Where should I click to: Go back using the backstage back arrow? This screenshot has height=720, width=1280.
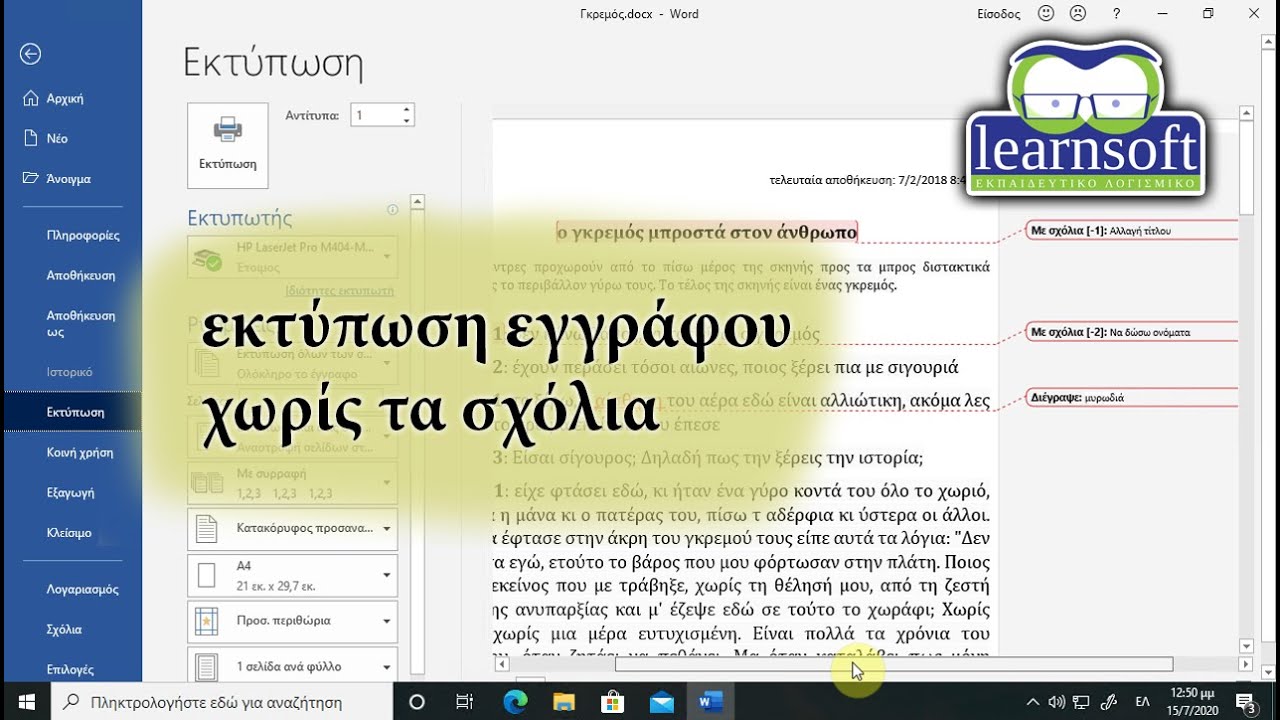pyautogui.click(x=30, y=54)
